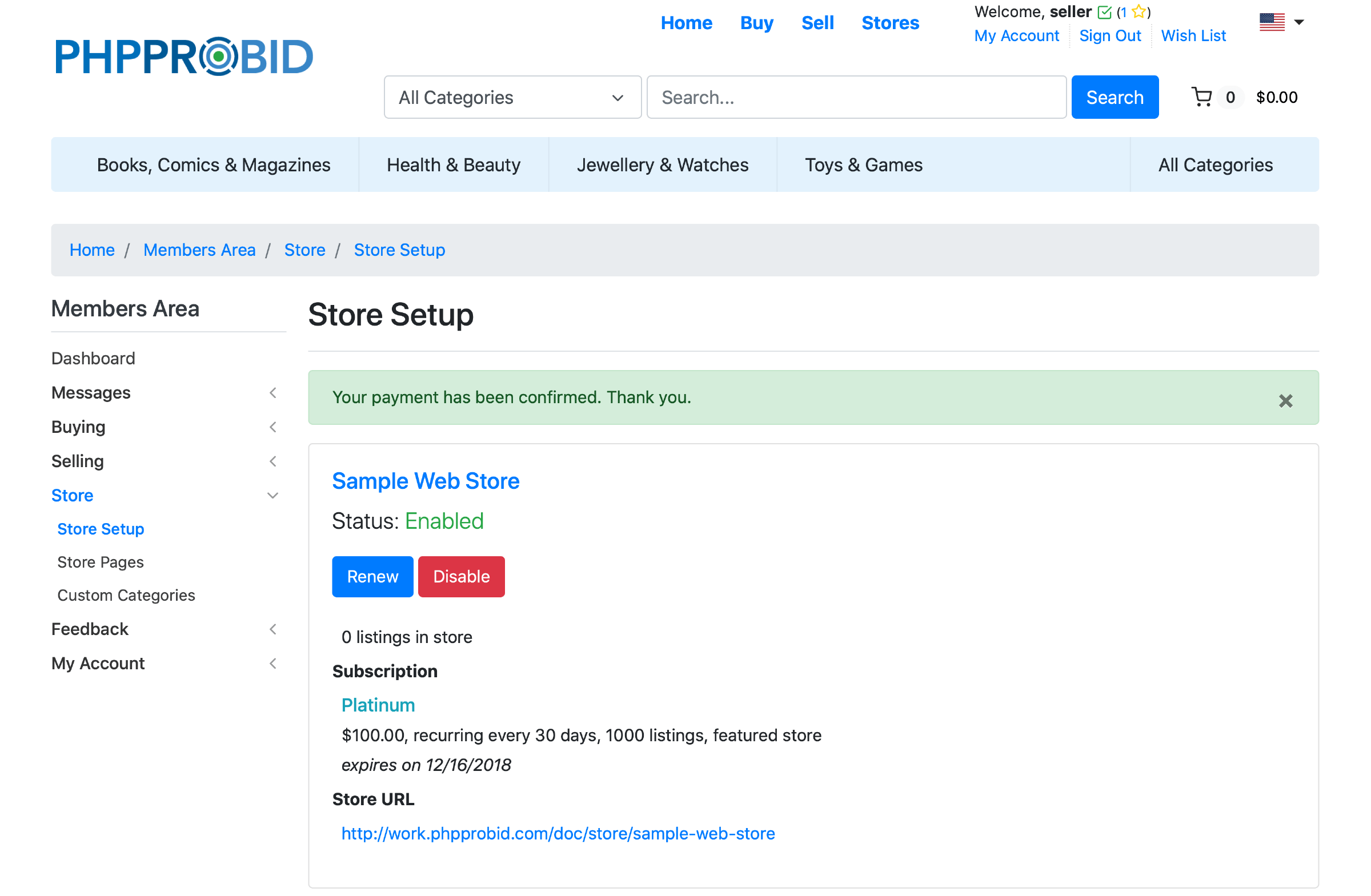Click the PHPProBid logo
The image size is (1371, 896).
tap(184, 57)
